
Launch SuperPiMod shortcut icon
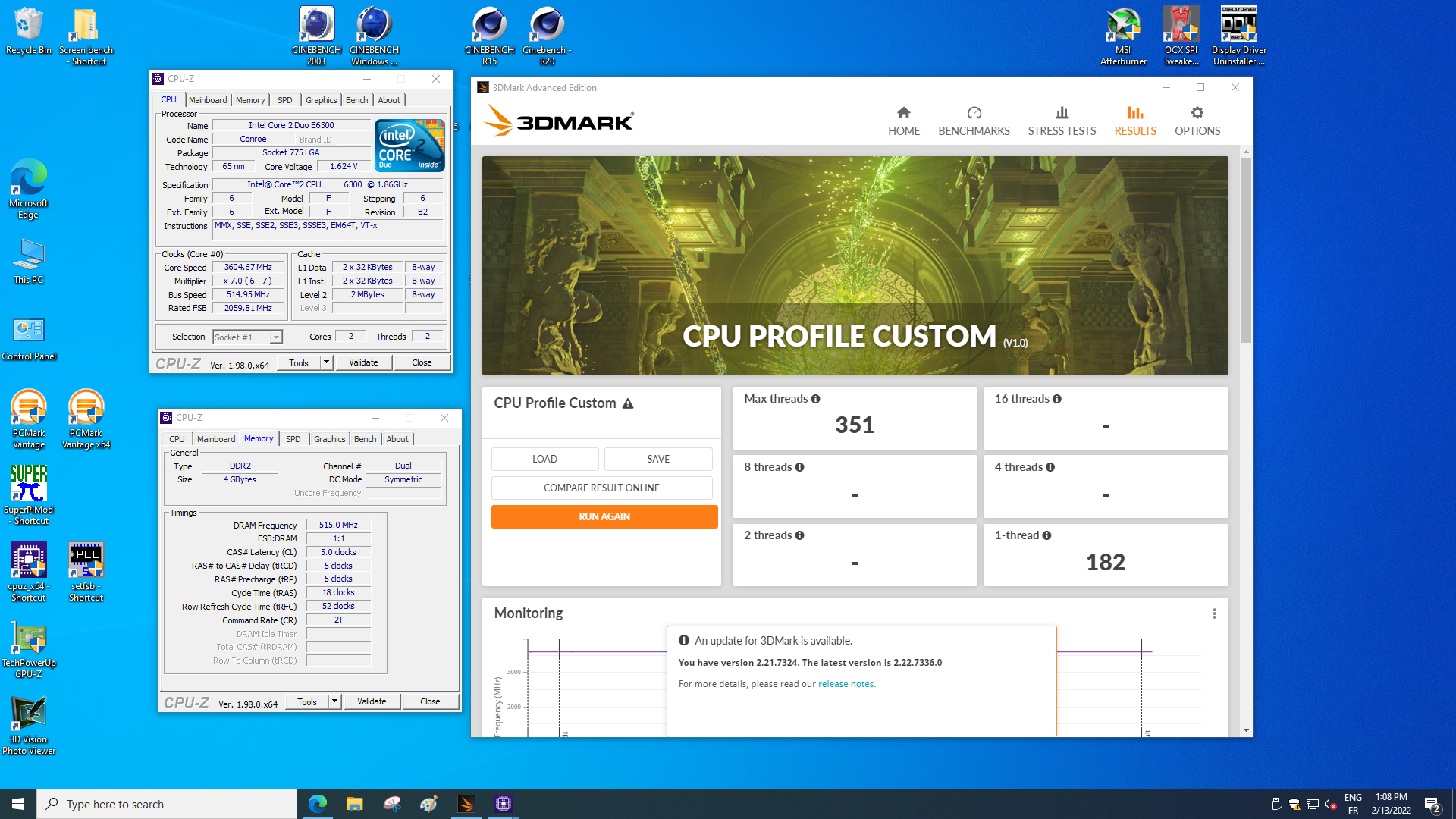click(29, 495)
